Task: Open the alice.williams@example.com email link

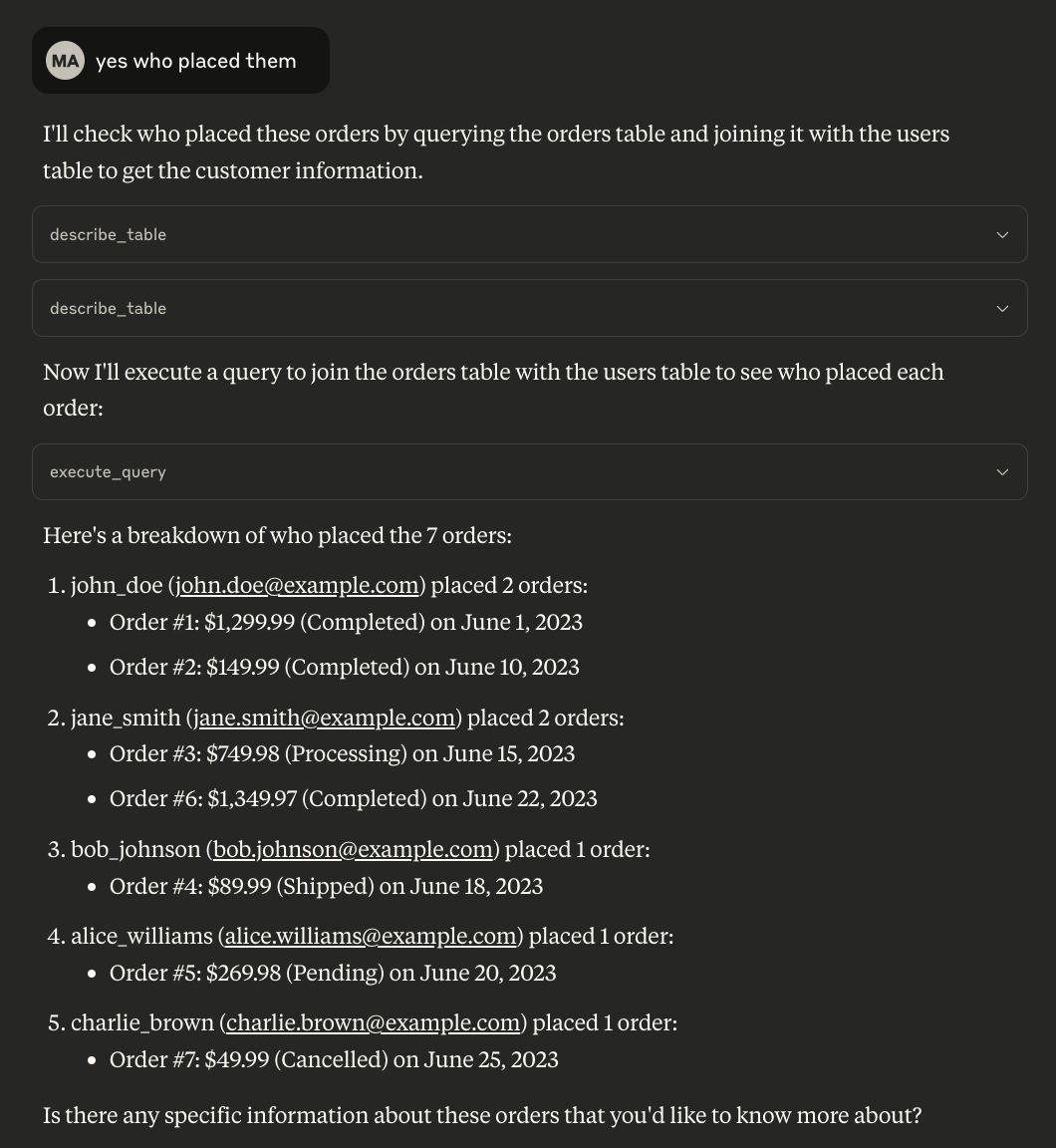Action: [x=371, y=937]
